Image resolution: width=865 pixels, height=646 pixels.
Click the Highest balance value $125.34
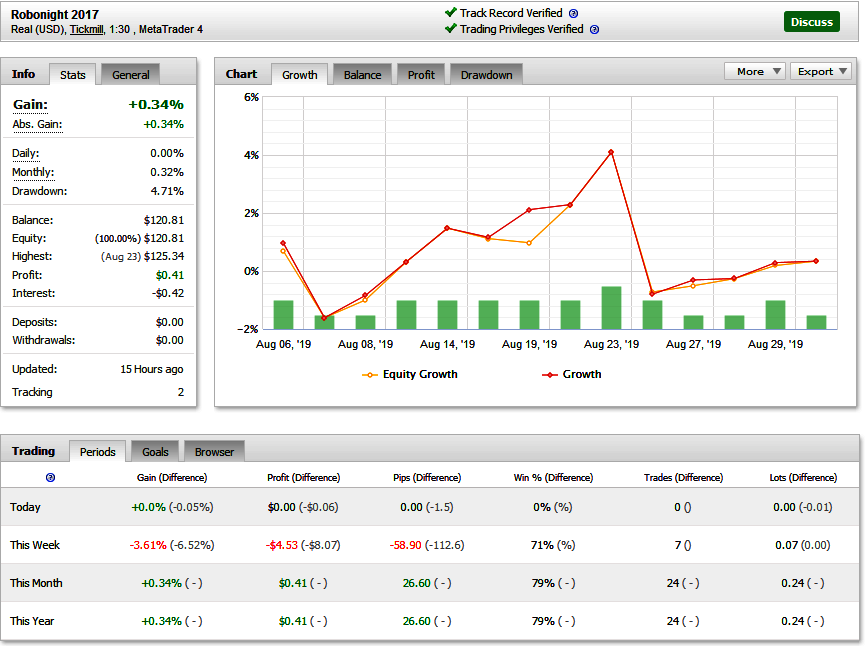pyautogui.click(x=164, y=257)
